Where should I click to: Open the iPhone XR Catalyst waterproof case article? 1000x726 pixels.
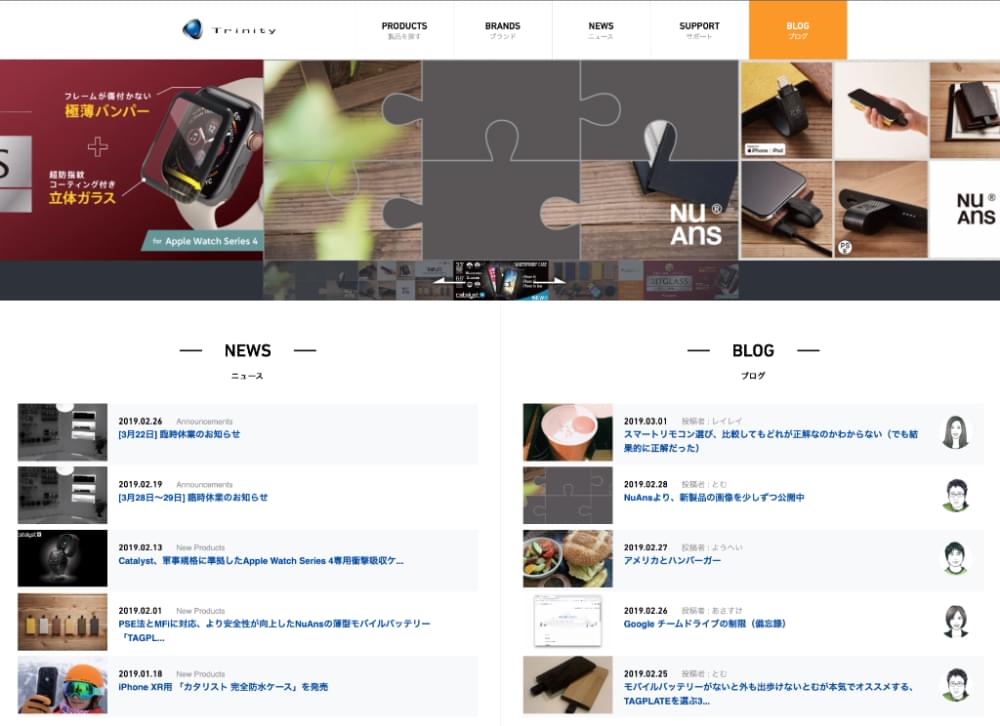(x=223, y=687)
